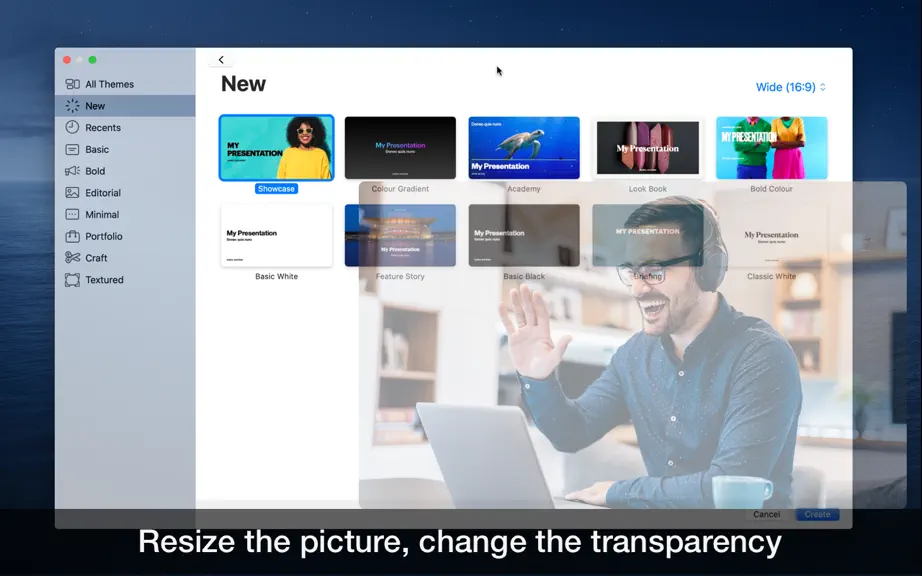Select the Portfolio briefcase icon
Screen dimensions: 922x576
(x=72, y=236)
